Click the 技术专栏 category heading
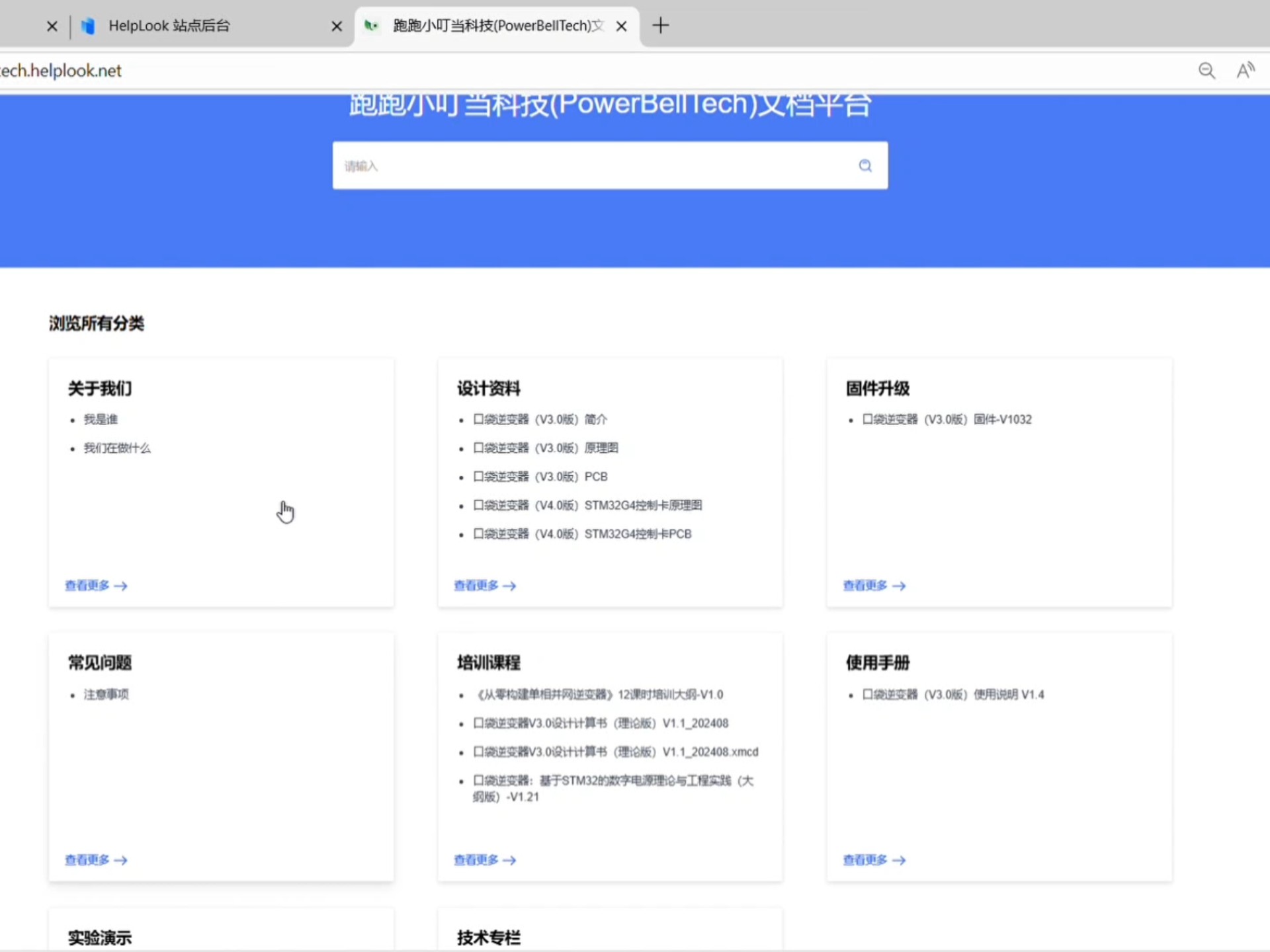Image resolution: width=1270 pixels, height=952 pixels. click(x=489, y=937)
